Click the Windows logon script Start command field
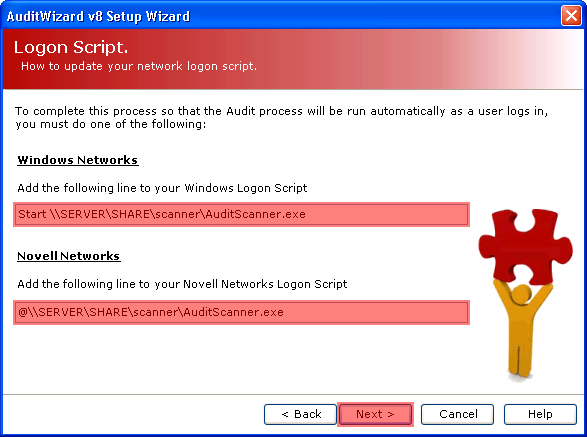The width and height of the screenshot is (587, 437). (241, 215)
